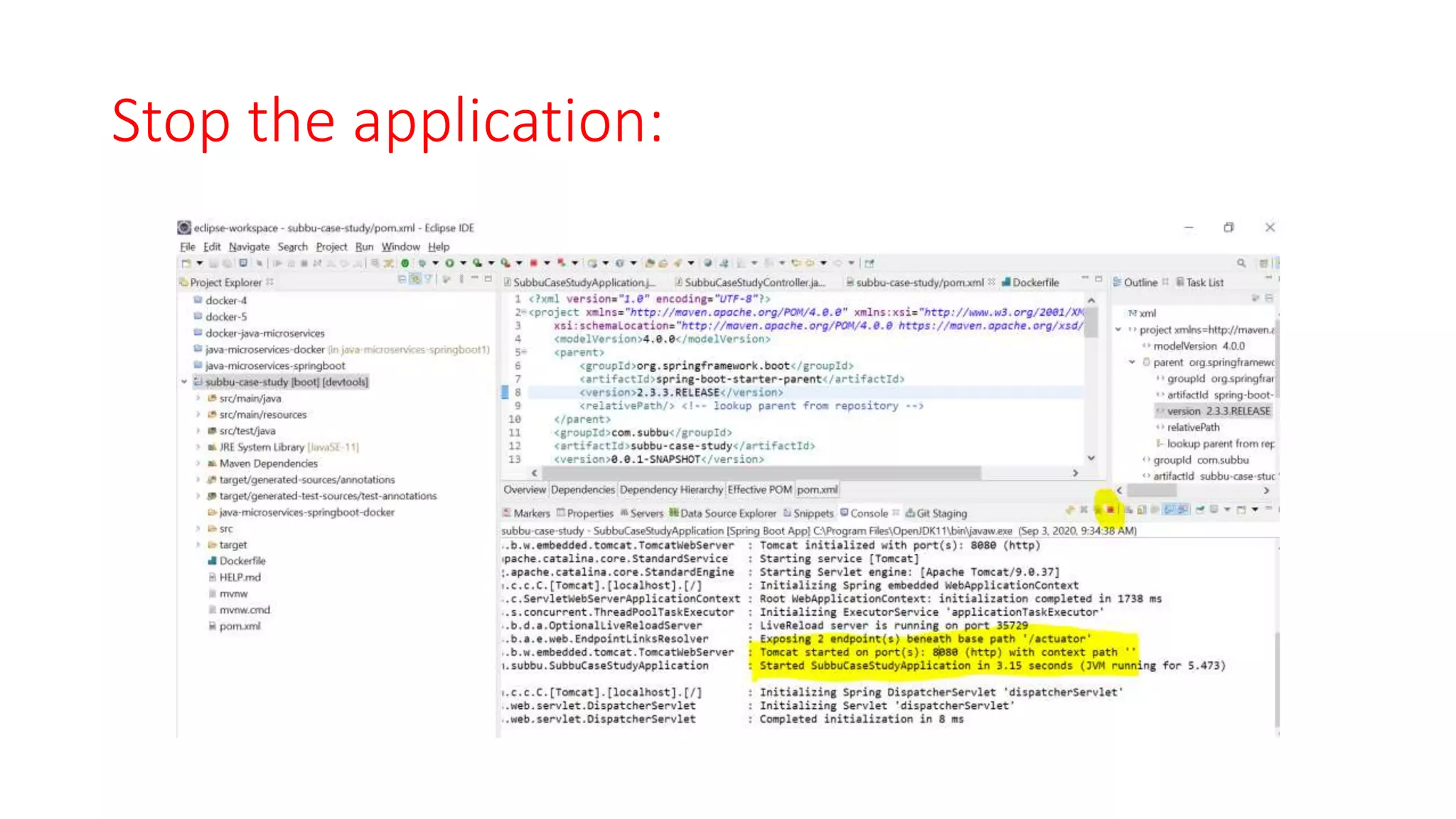
Task: Click the New icon in main toolbar
Action: pos(186,263)
